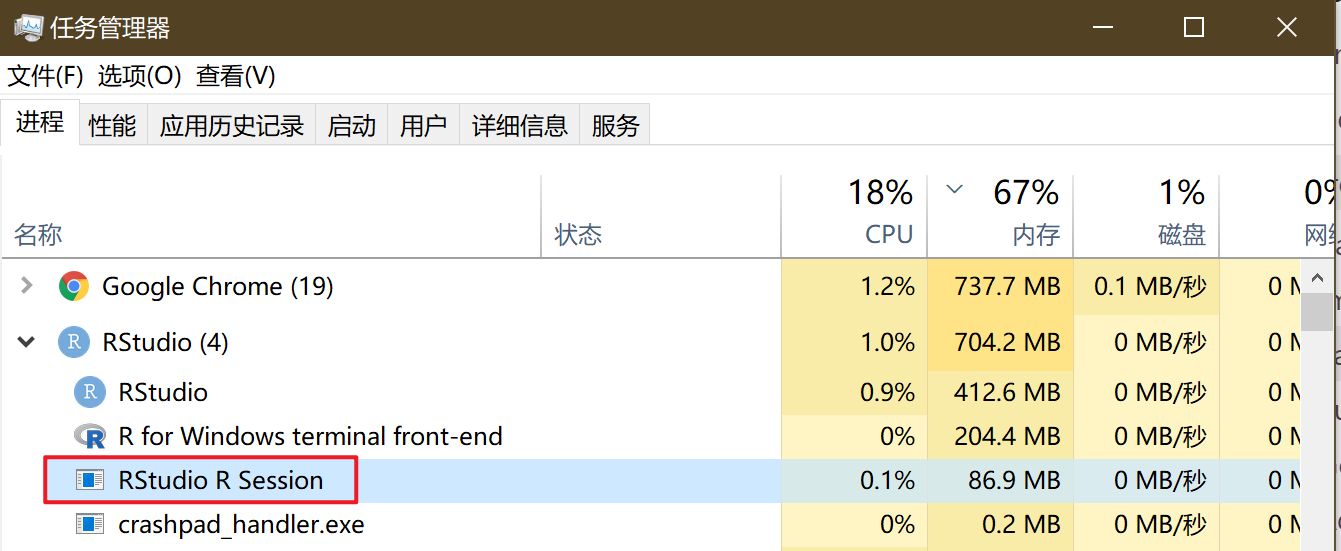Expand the Google Chrome process group
The width and height of the screenshot is (1341, 551).
(x=26, y=287)
